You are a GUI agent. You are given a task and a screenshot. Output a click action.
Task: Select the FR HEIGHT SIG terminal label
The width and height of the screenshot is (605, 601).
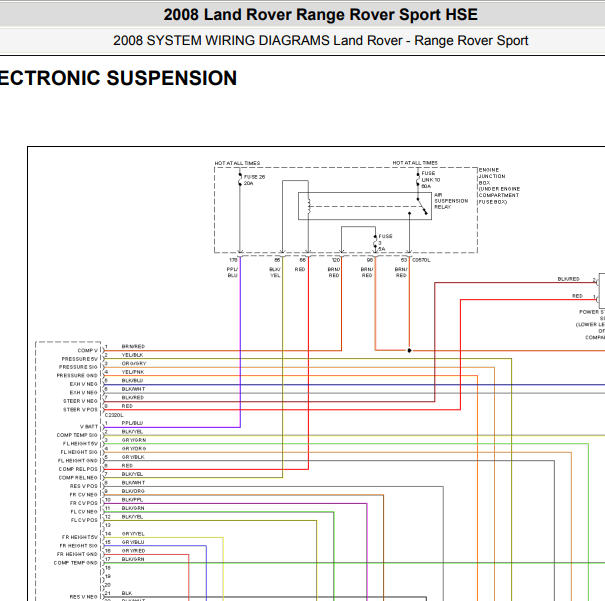pos(79,545)
